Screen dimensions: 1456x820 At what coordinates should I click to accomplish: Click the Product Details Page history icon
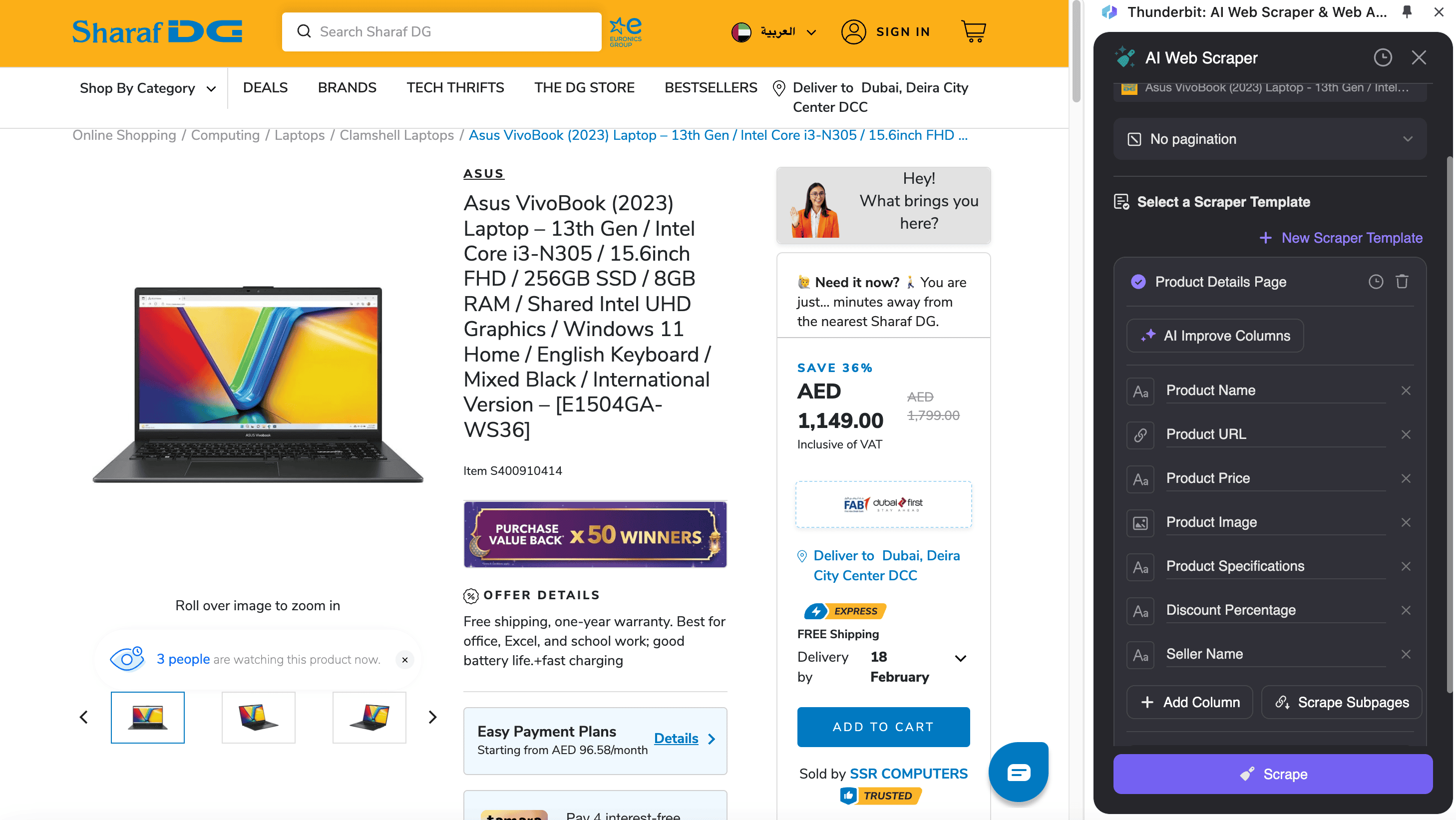[x=1376, y=282]
